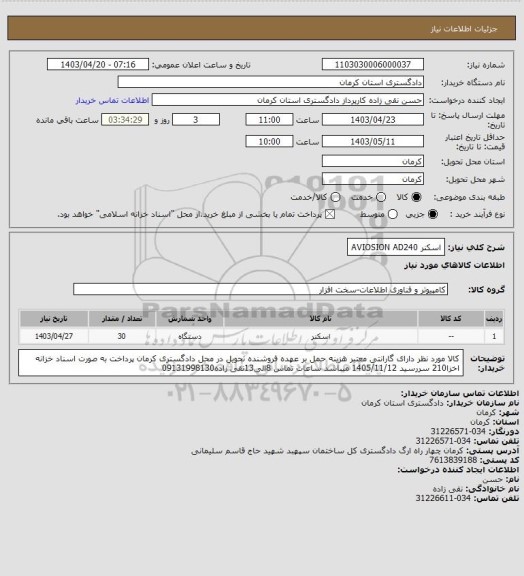
Task: Click the deadline hour field 11:00
Action: pos(269,120)
